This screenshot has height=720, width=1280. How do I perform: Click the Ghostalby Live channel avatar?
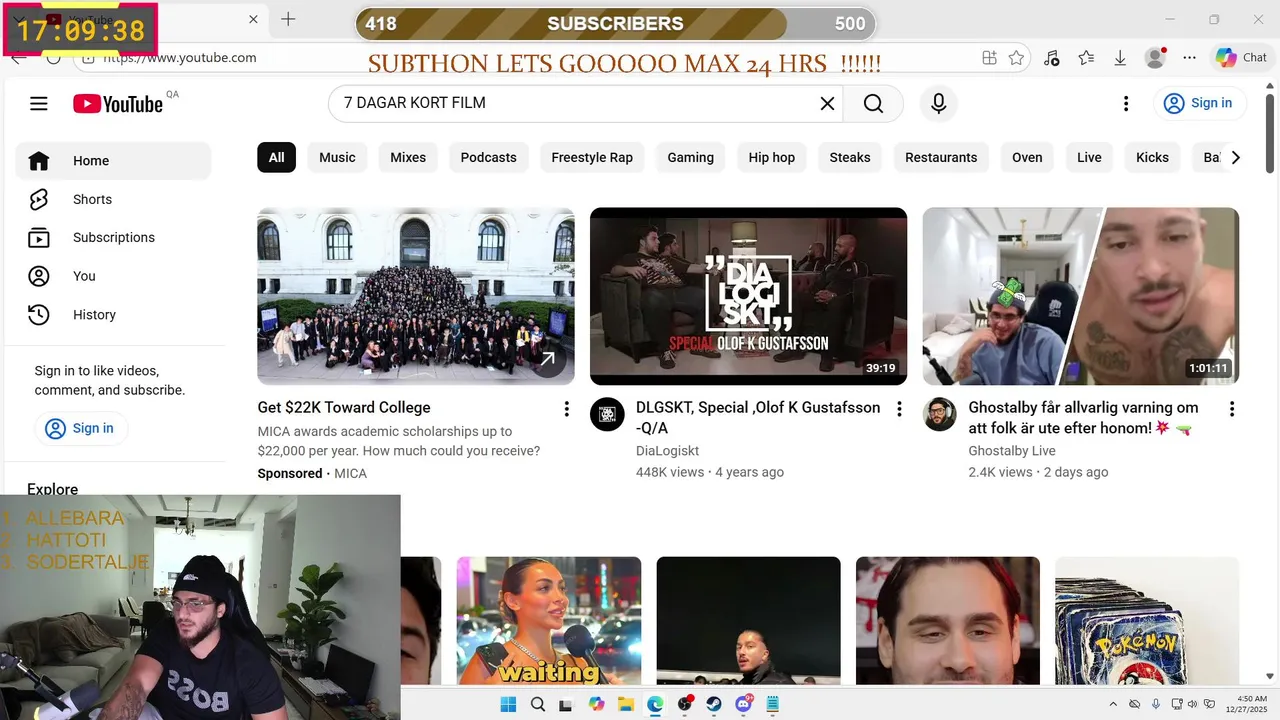pyautogui.click(x=940, y=414)
